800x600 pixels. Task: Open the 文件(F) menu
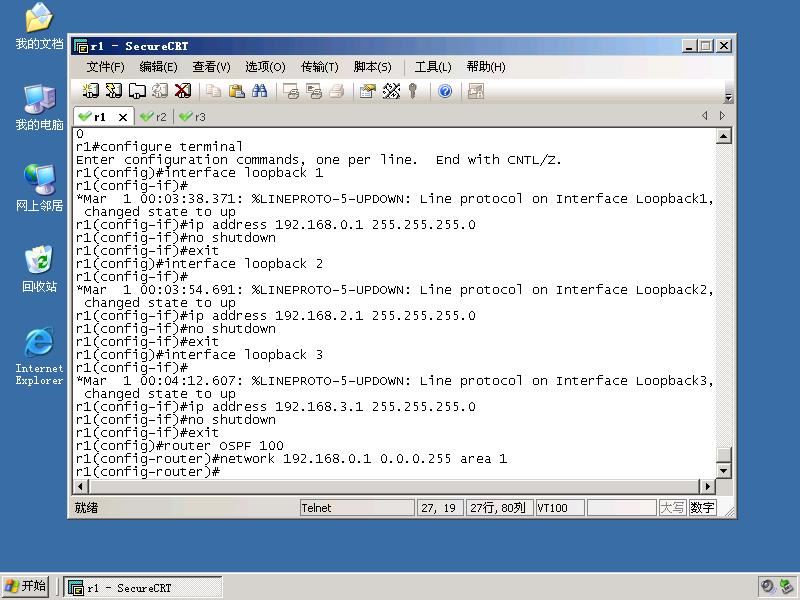pyautogui.click(x=105, y=67)
